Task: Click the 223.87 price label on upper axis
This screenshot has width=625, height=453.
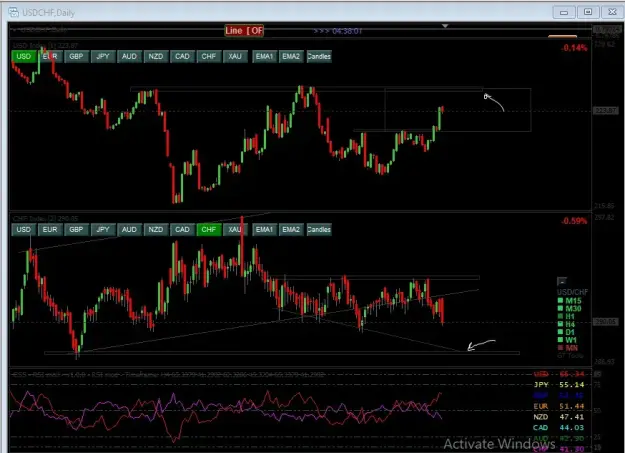Action: pos(605,110)
